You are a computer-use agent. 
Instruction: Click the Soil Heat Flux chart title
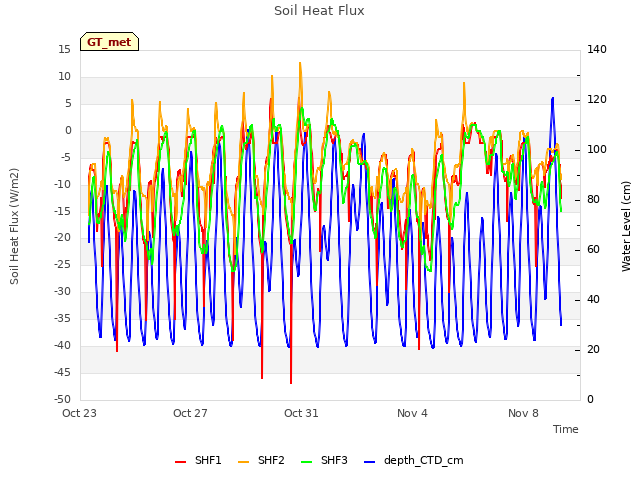(x=319, y=11)
